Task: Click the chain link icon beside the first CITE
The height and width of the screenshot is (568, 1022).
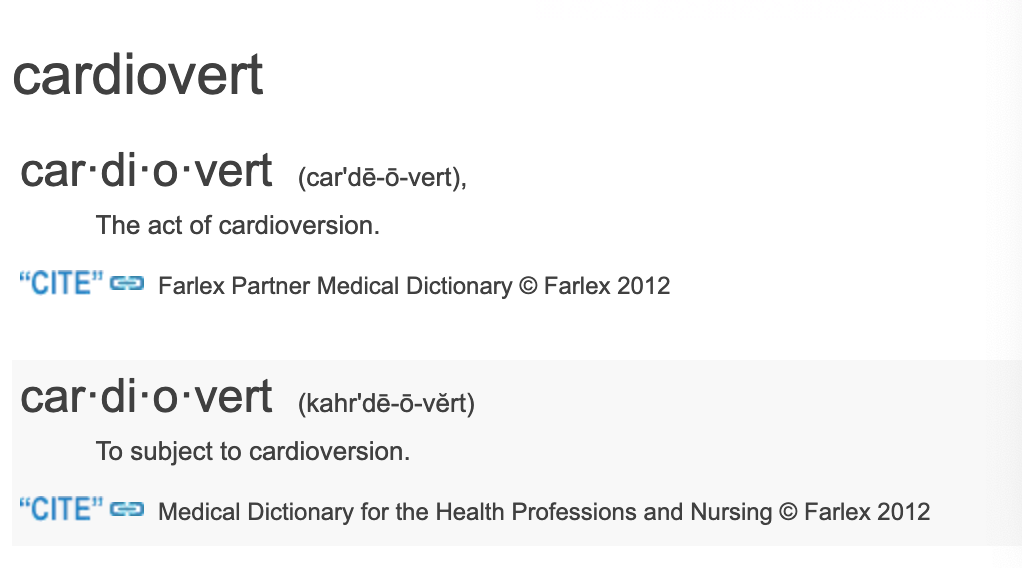Action: pos(127,284)
